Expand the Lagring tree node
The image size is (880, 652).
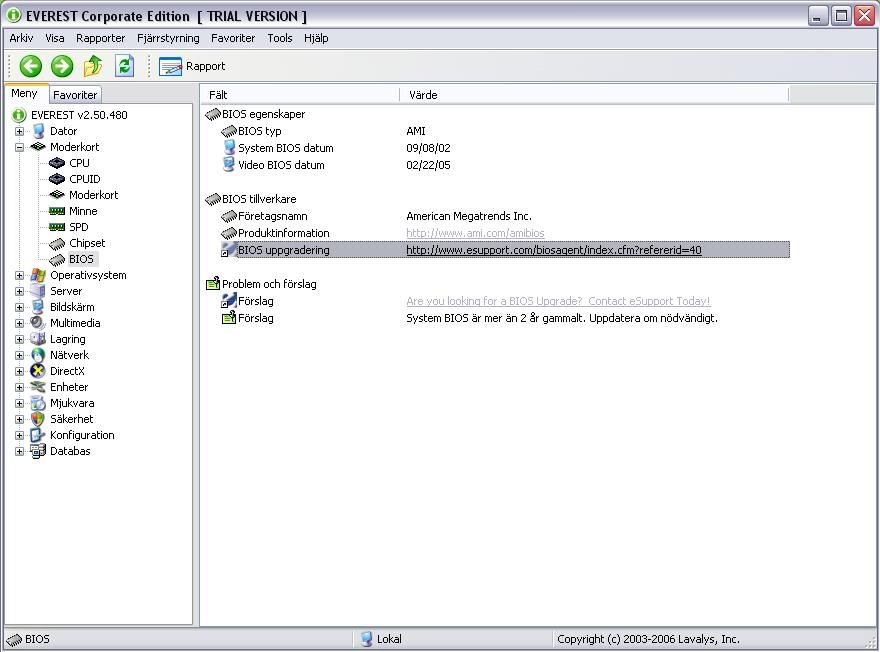pyautogui.click(x=19, y=339)
